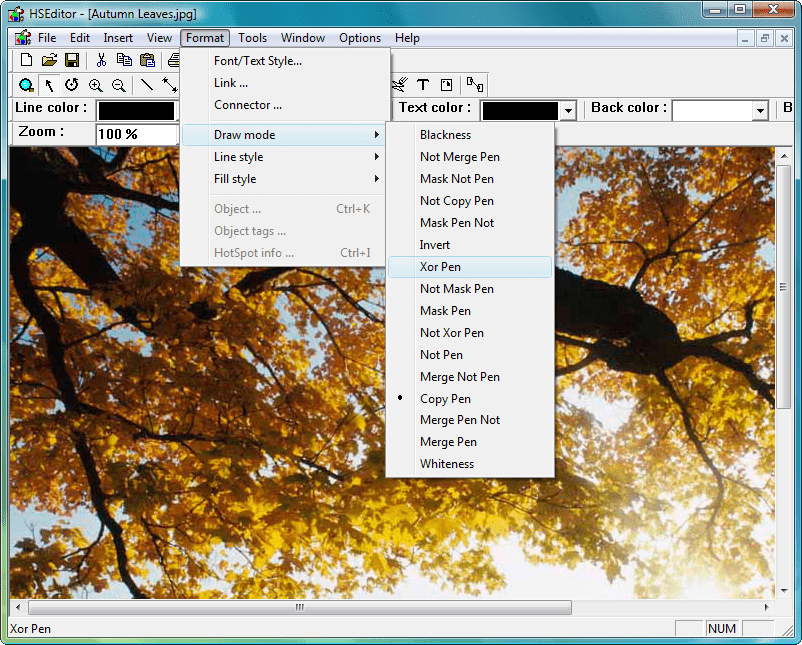Open a file using the Open icon

point(49,60)
